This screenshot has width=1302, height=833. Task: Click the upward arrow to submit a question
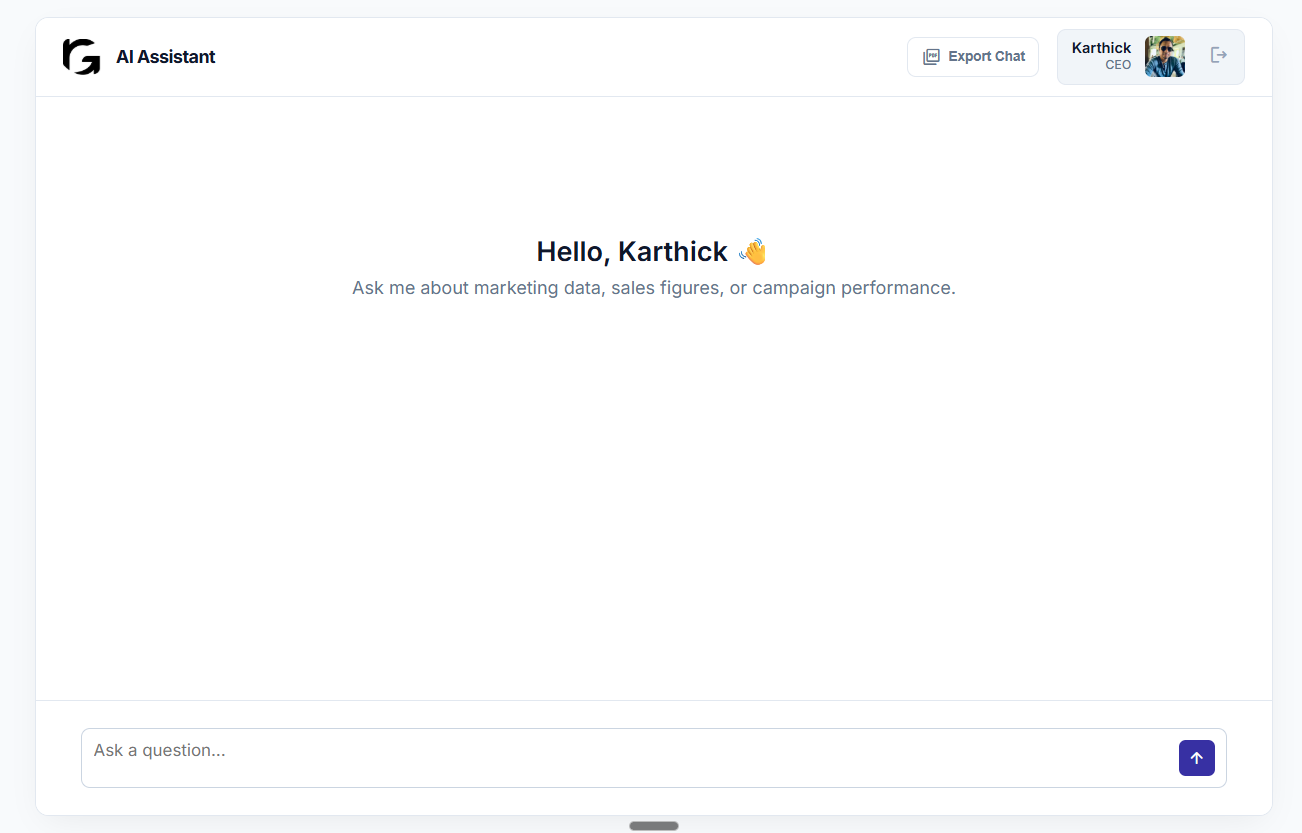1196,758
